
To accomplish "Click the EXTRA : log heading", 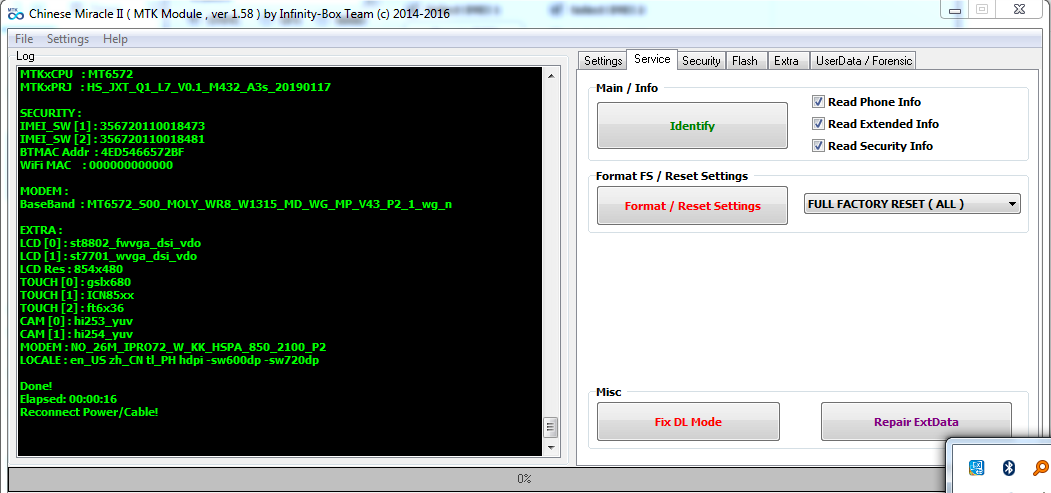I will tap(41, 230).
